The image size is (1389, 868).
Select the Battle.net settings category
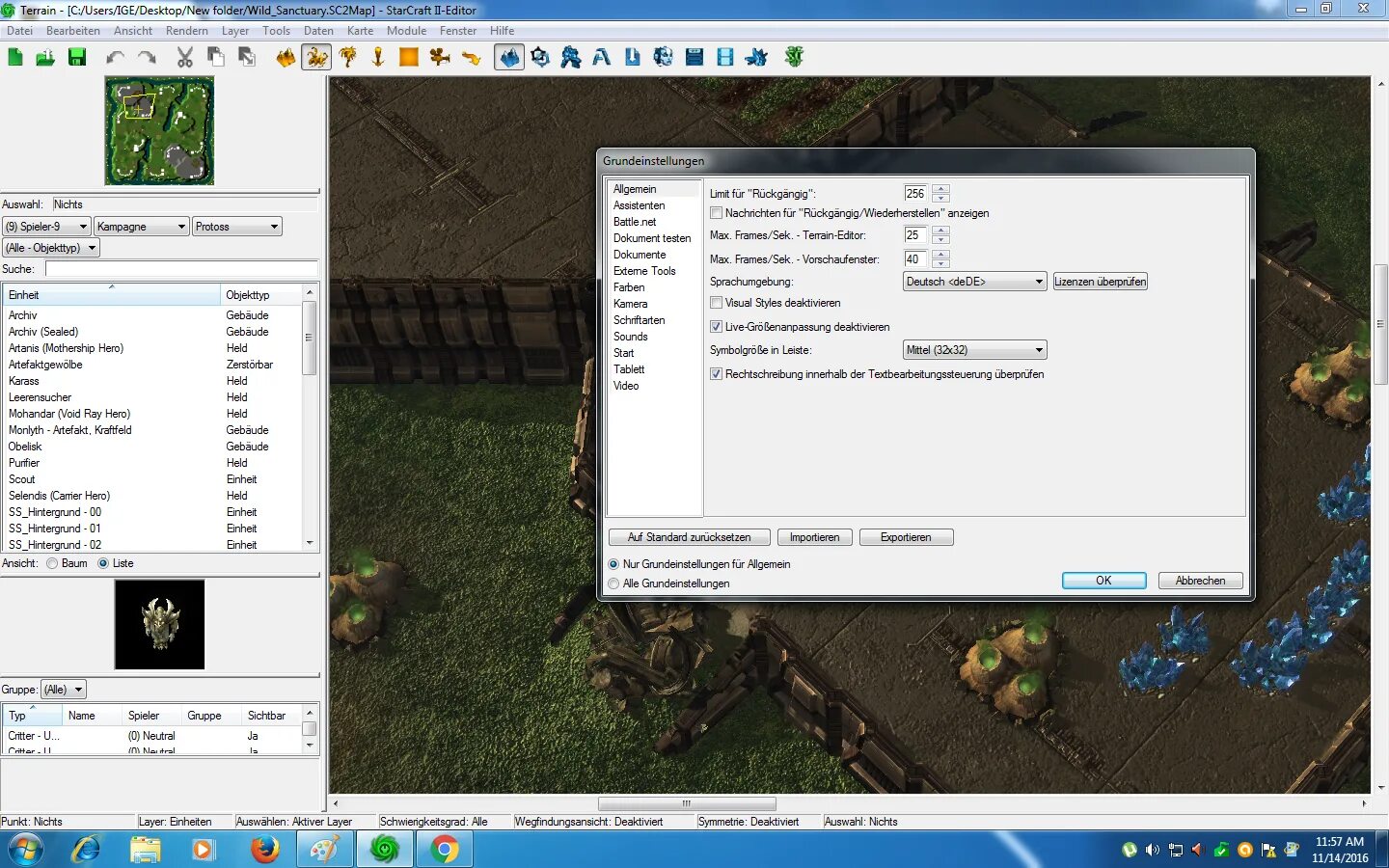[635, 222]
